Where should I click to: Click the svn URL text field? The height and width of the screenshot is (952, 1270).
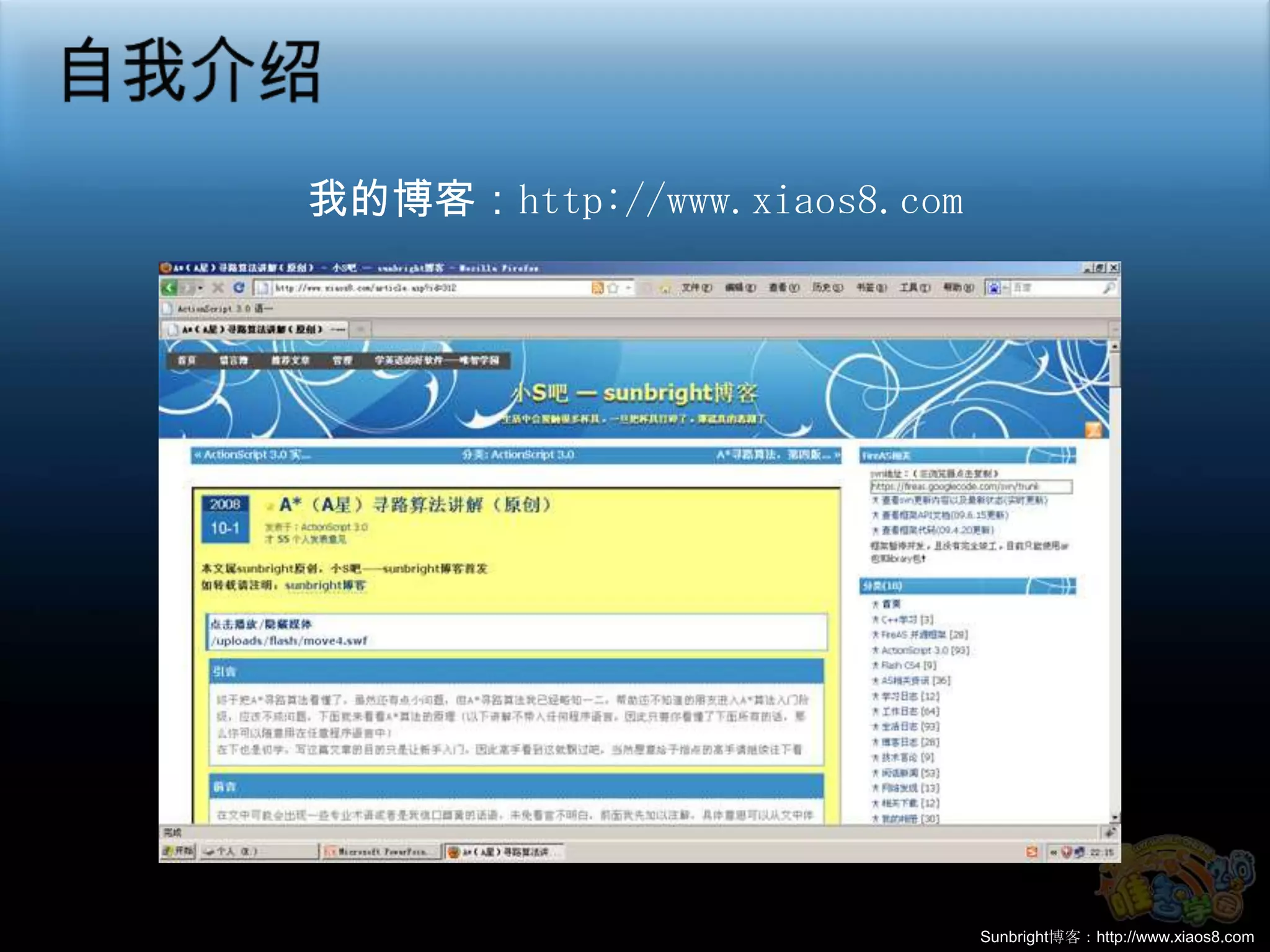coord(971,487)
